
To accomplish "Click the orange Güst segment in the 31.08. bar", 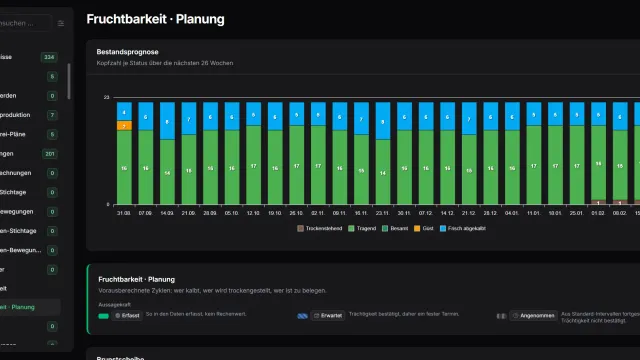I will tap(124, 126).
